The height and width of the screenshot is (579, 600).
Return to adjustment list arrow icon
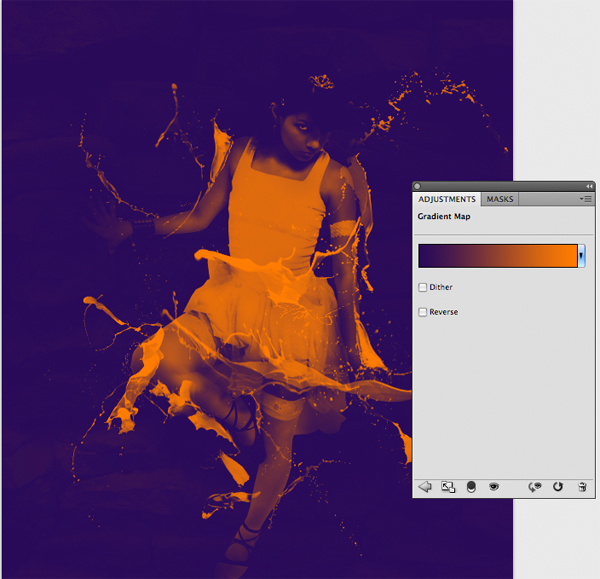tap(425, 487)
